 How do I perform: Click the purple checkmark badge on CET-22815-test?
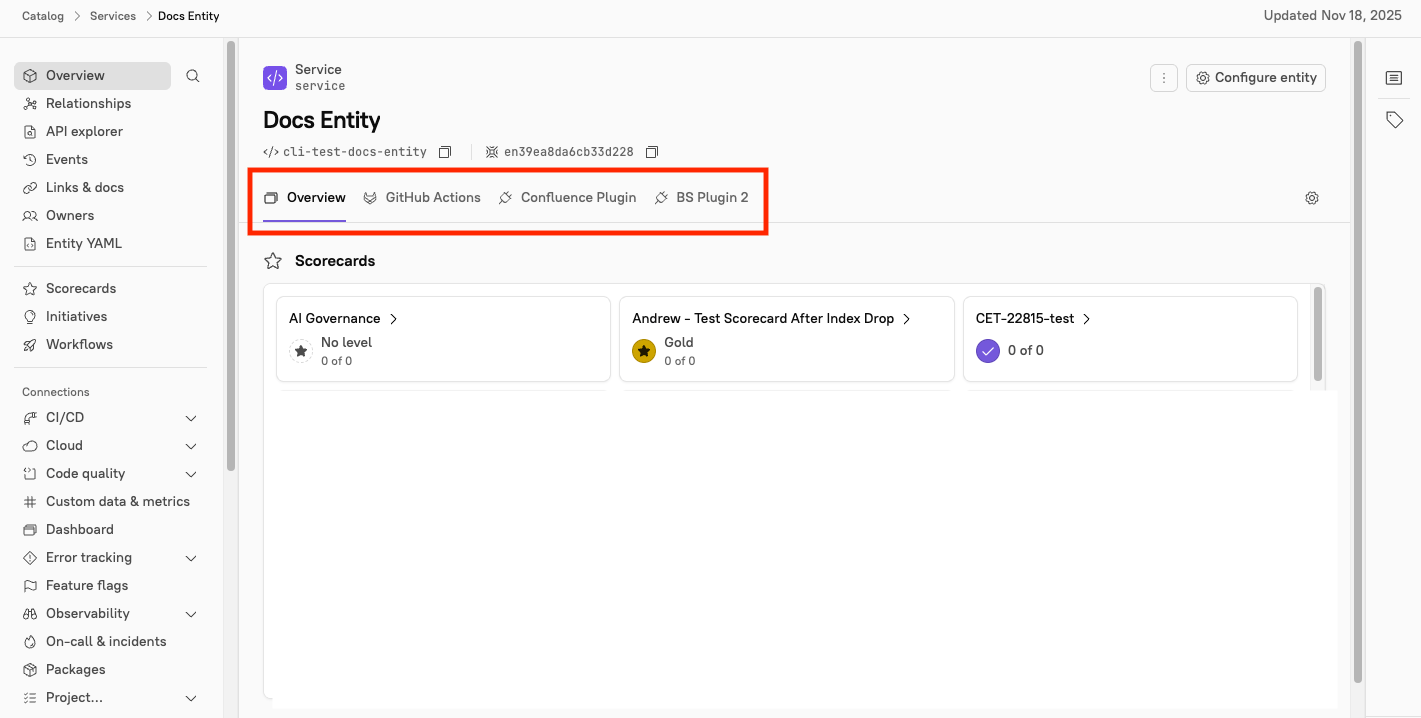pos(988,351)
